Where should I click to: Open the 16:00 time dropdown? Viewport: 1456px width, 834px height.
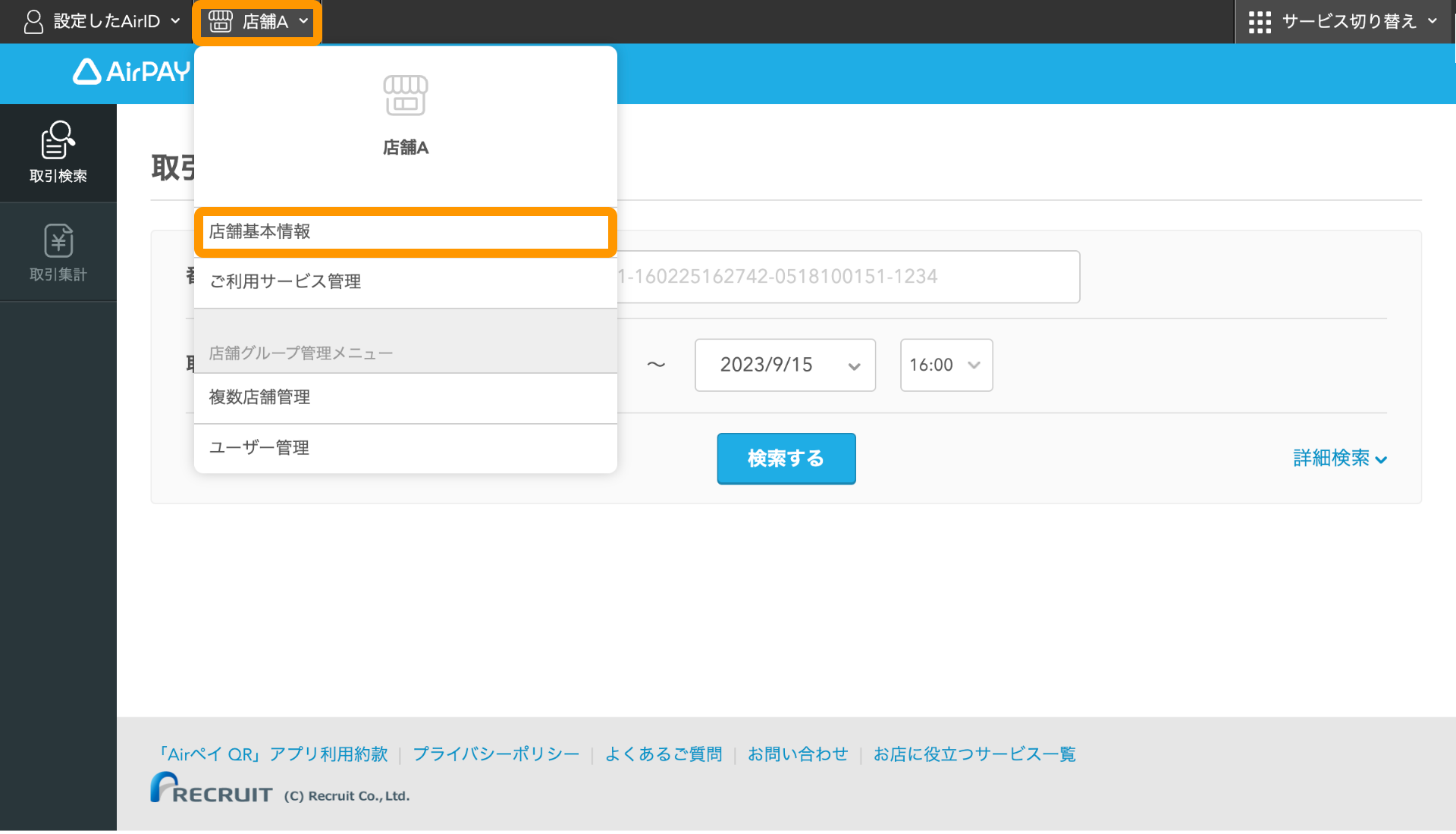(x=946, y=365)
